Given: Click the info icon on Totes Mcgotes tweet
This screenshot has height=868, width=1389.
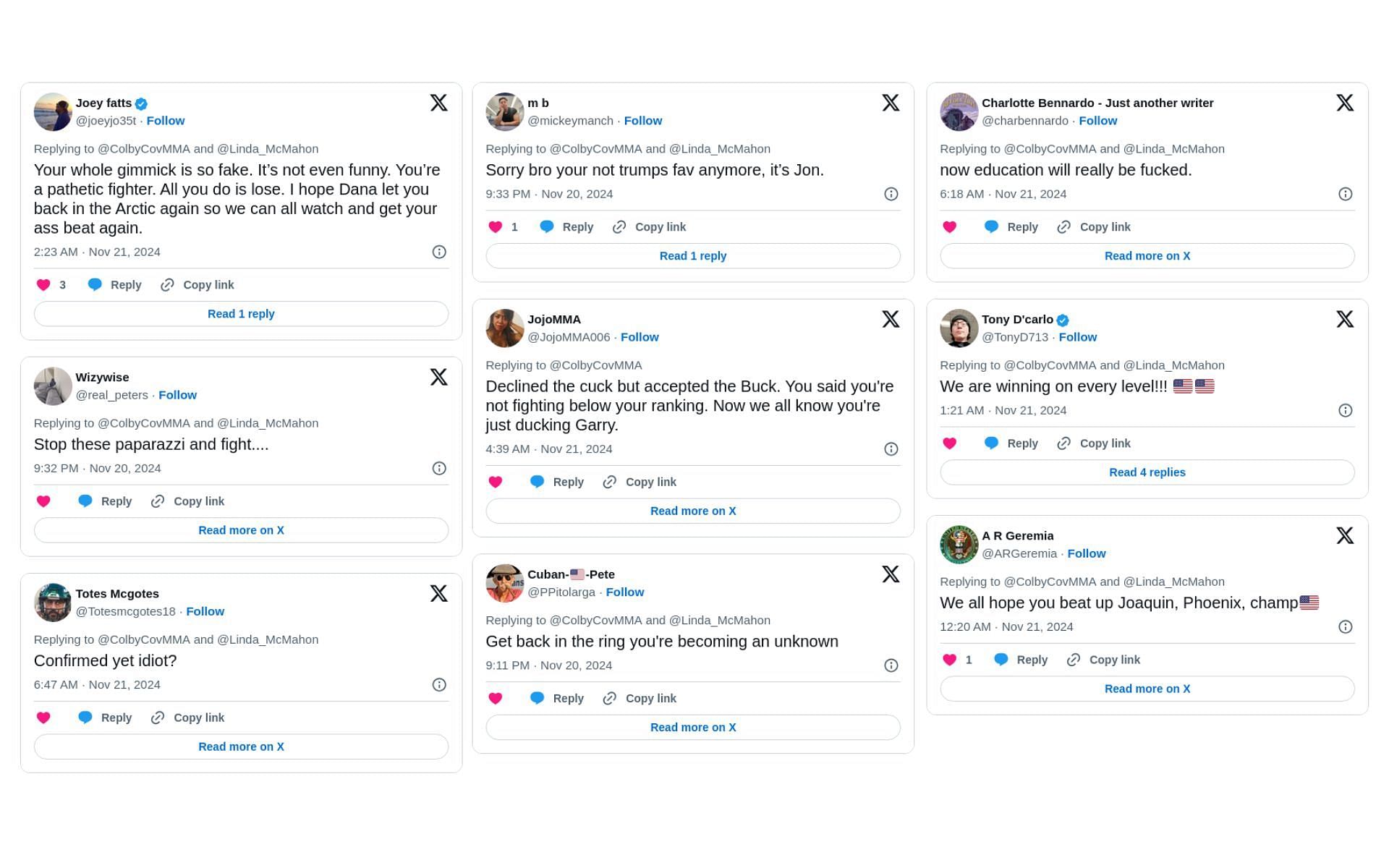Looking at the screenshot, I should click(438, 685).
